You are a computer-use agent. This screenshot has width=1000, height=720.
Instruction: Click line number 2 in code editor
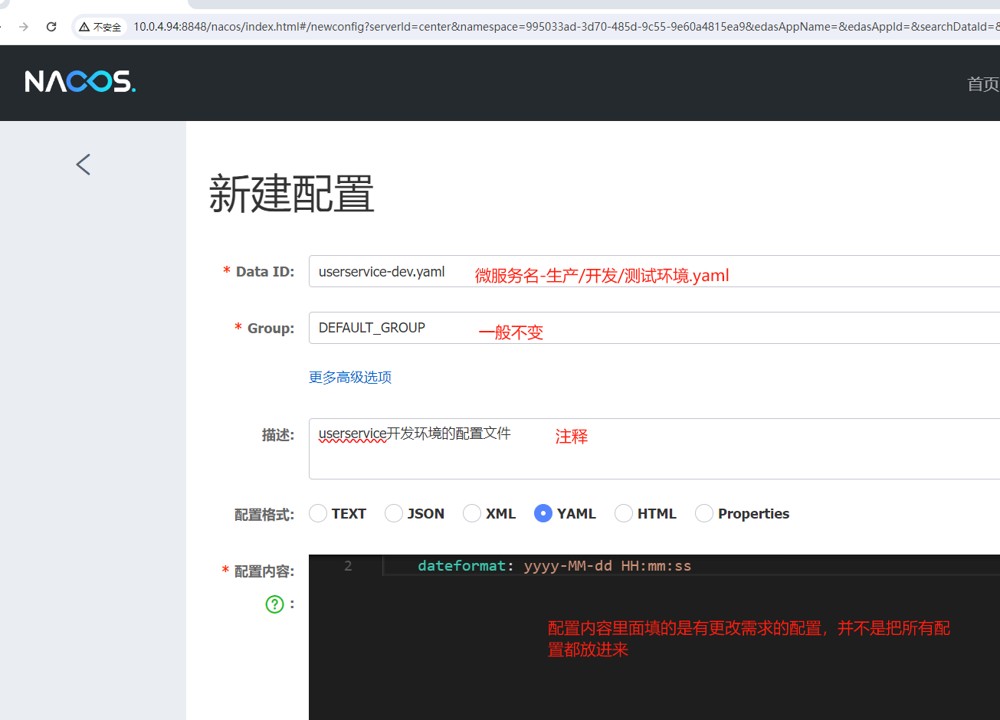coord(348,566)
